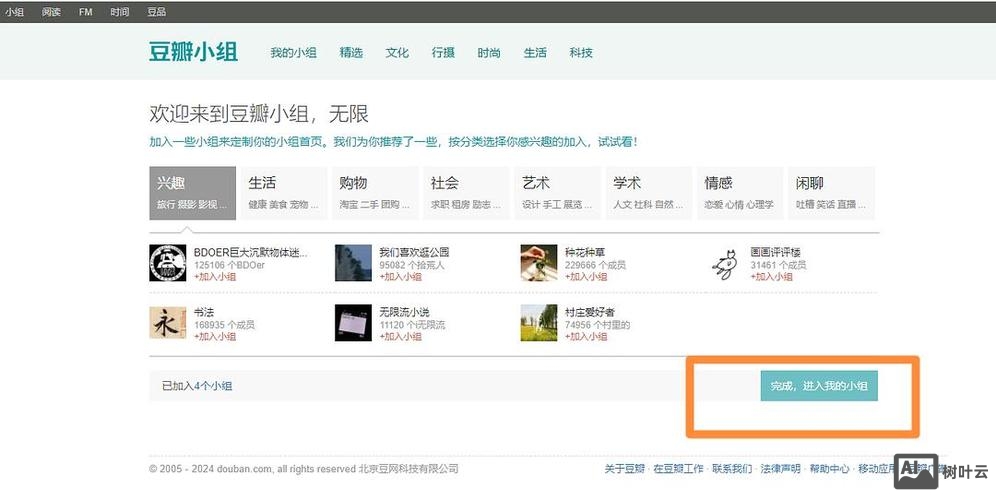This screenshot has height=500, width=996.
Task: Open 我们喜欢逛公园 group title
Action: (x=414, y=252)
